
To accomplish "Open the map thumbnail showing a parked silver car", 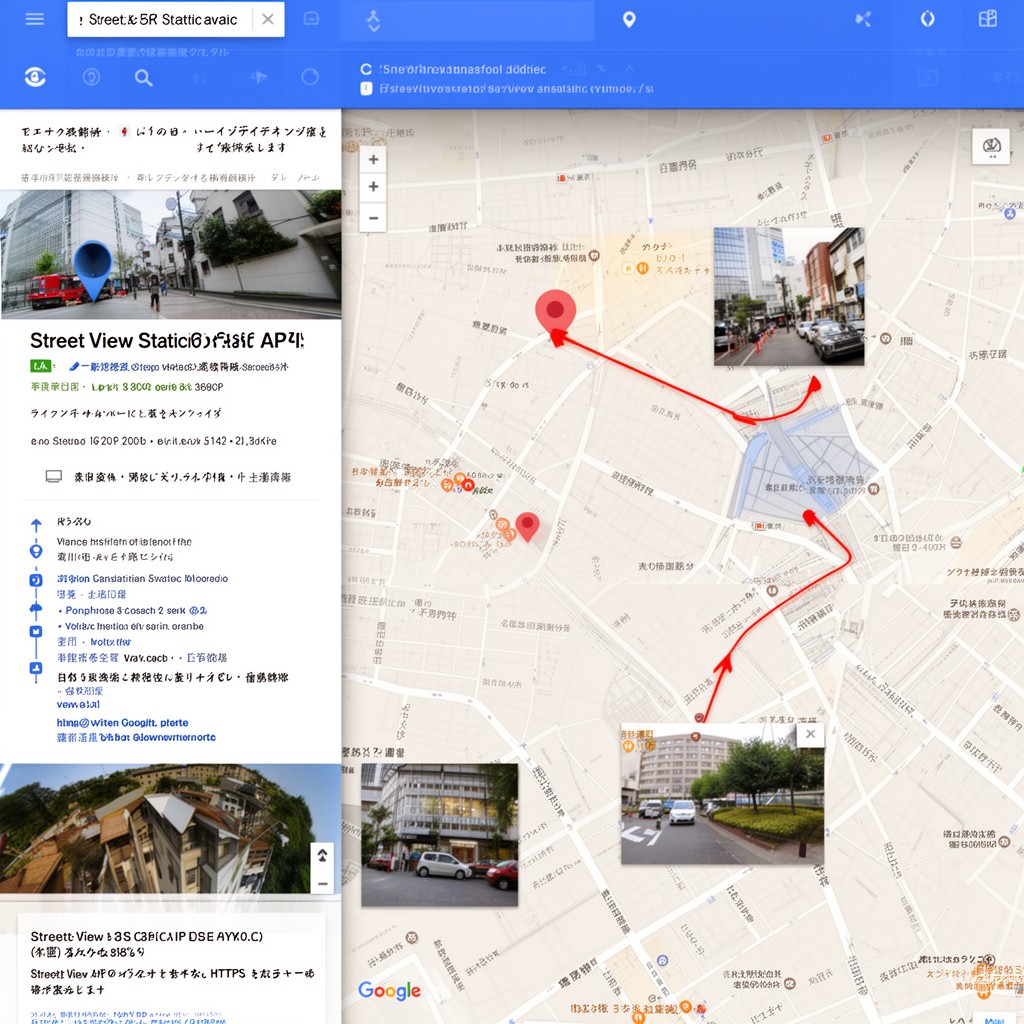I will [440, 835].
